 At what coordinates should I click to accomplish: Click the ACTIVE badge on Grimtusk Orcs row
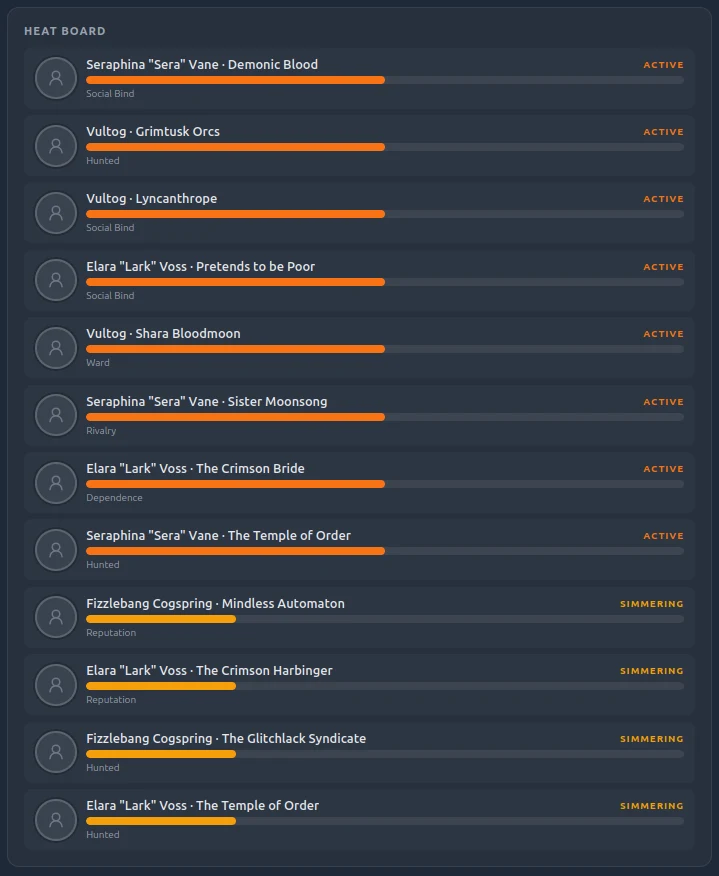pos(663,132)
